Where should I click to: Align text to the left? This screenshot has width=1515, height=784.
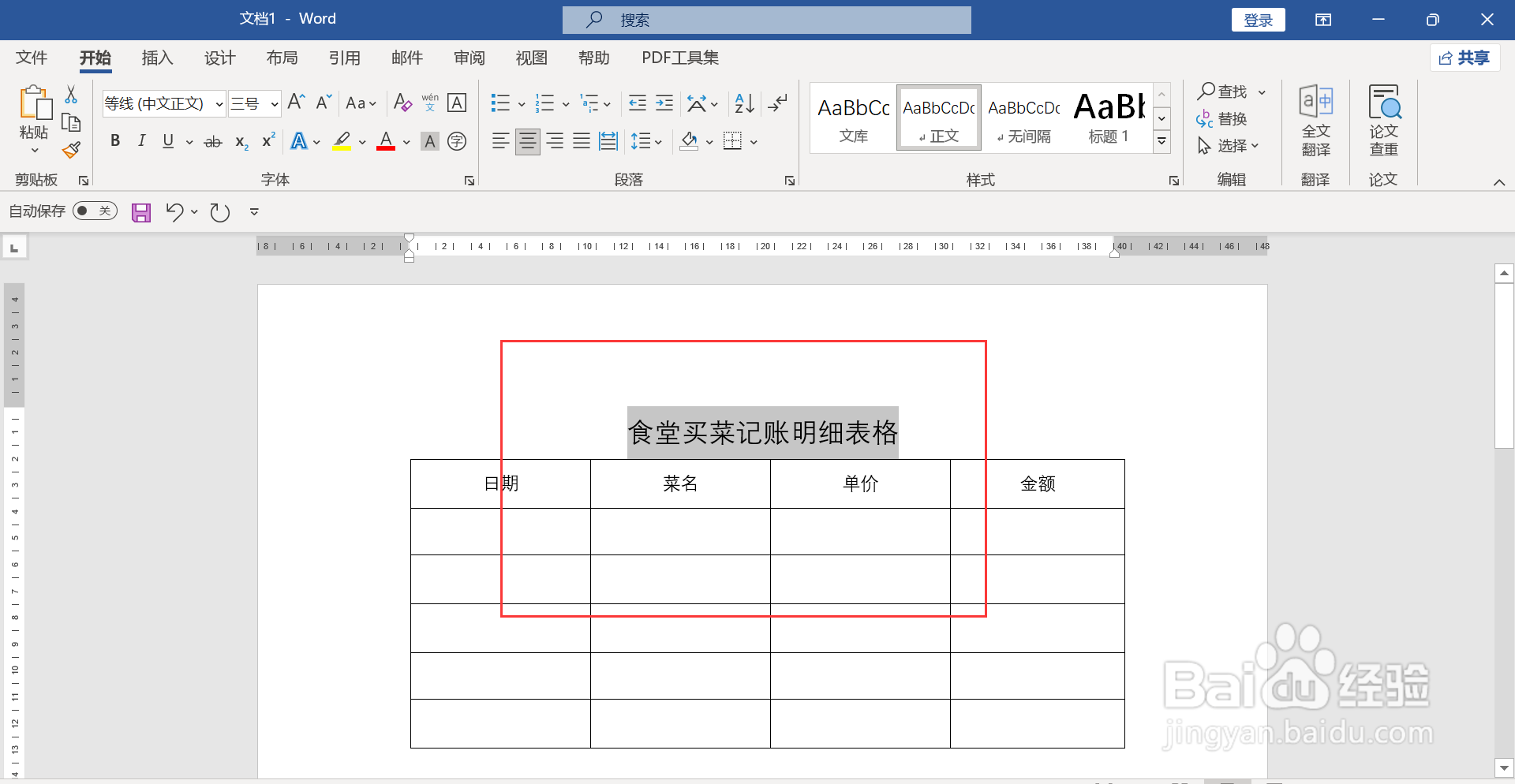500,141
